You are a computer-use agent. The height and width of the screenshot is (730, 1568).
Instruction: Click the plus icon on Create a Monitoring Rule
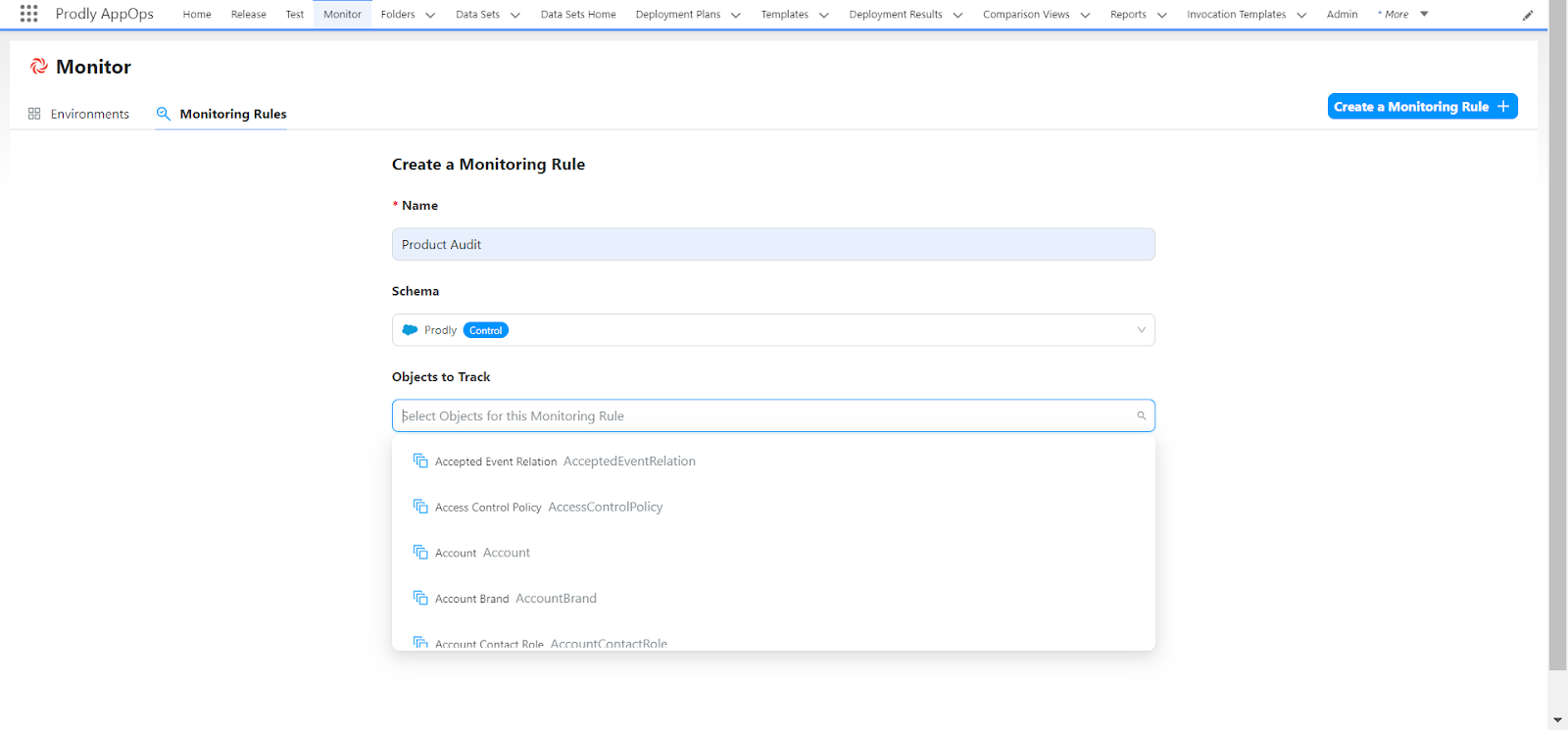click(1503, 106)
